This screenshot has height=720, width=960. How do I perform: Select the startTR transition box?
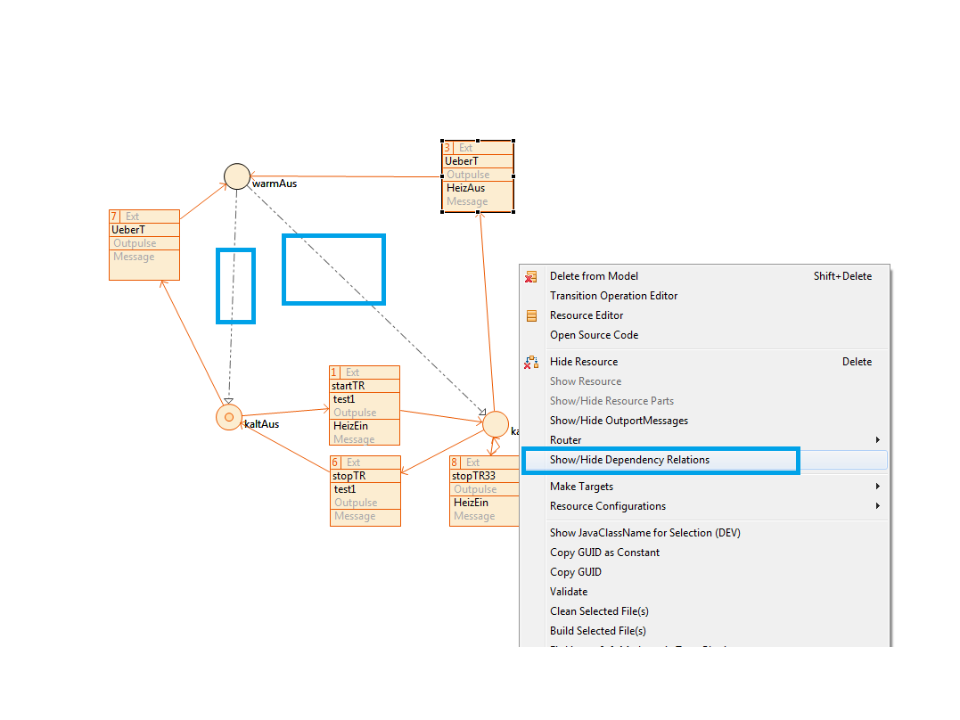click(x=364, y=386)
